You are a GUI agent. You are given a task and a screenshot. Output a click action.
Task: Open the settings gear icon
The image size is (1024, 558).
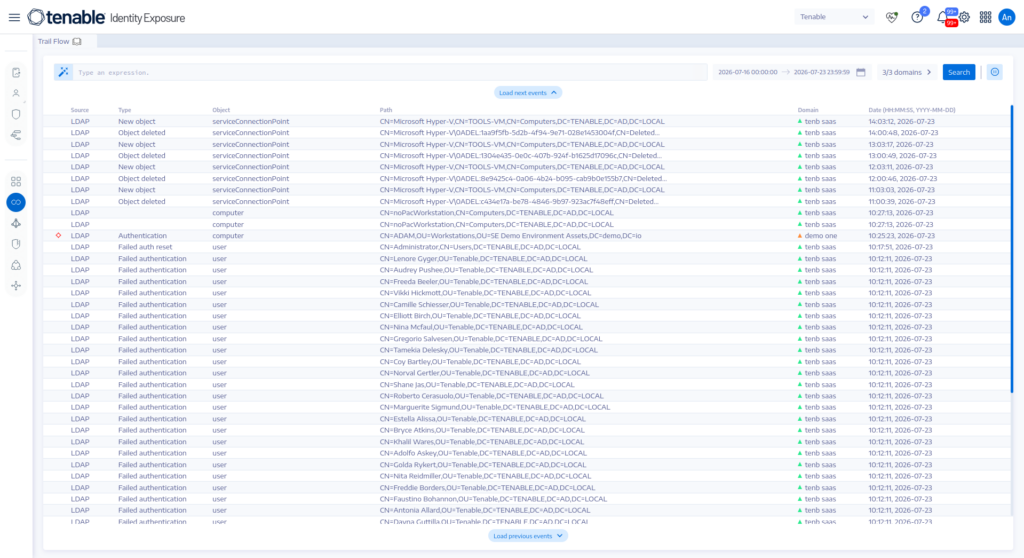(x=965, y=18)
